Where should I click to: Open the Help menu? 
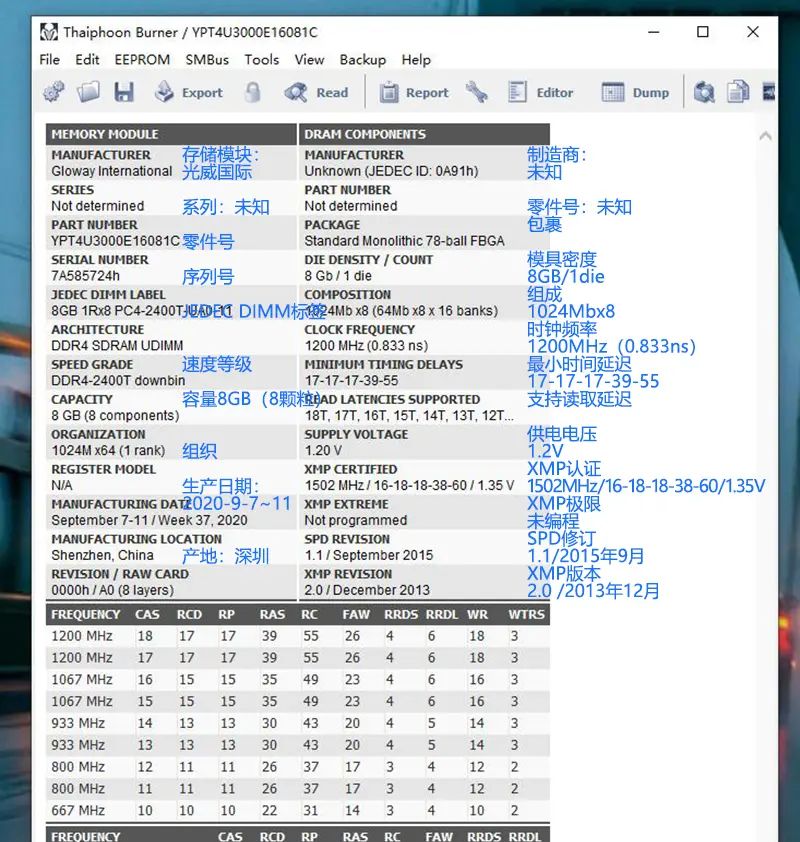point(416,60)
